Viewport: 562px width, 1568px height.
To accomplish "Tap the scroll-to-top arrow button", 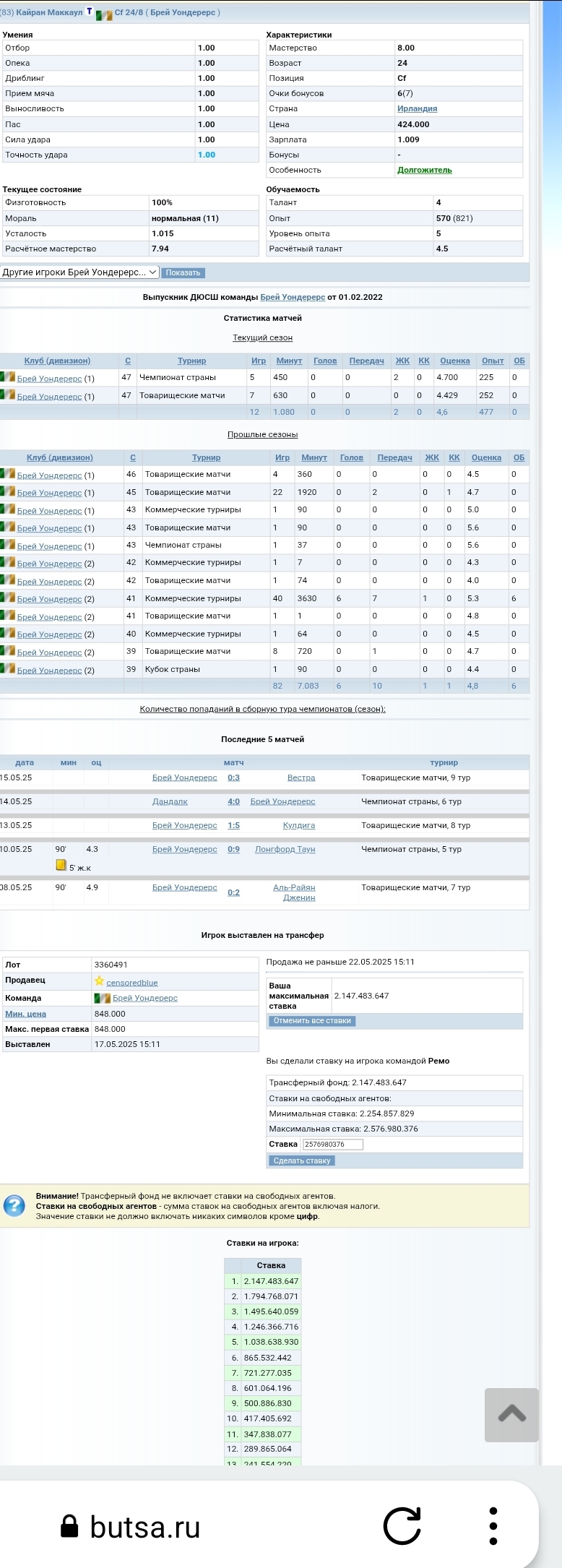I will coord(511,1414).
